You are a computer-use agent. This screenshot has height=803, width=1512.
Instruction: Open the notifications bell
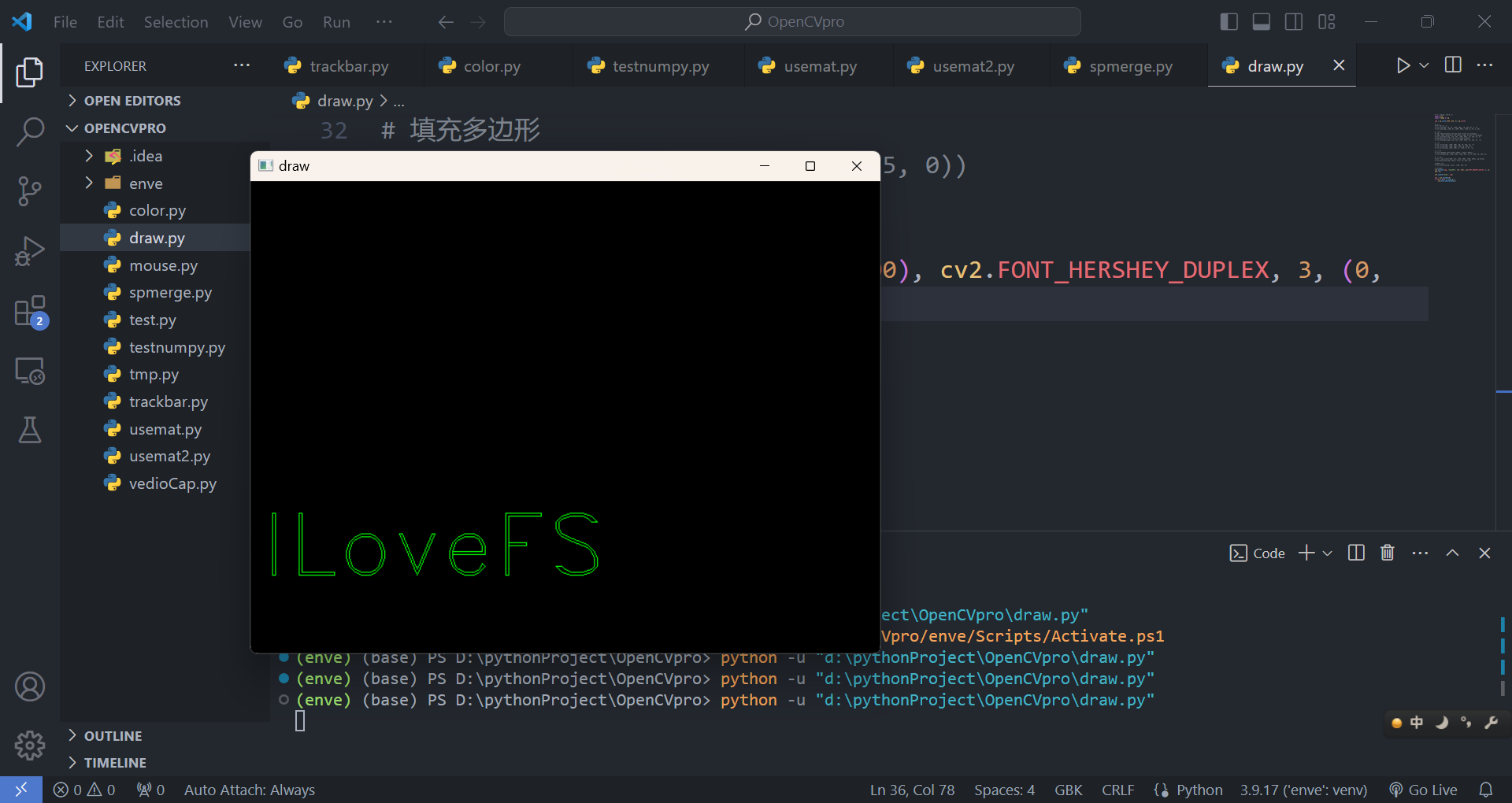[x=1485, y=790]
